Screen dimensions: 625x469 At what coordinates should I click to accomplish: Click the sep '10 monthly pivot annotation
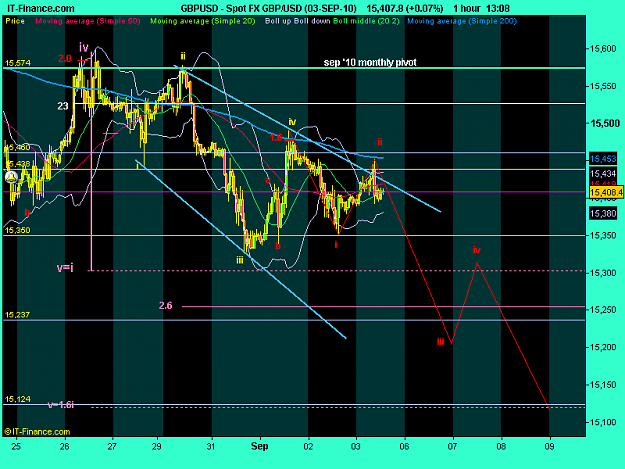pyautogui.click(x=370, y=63)
